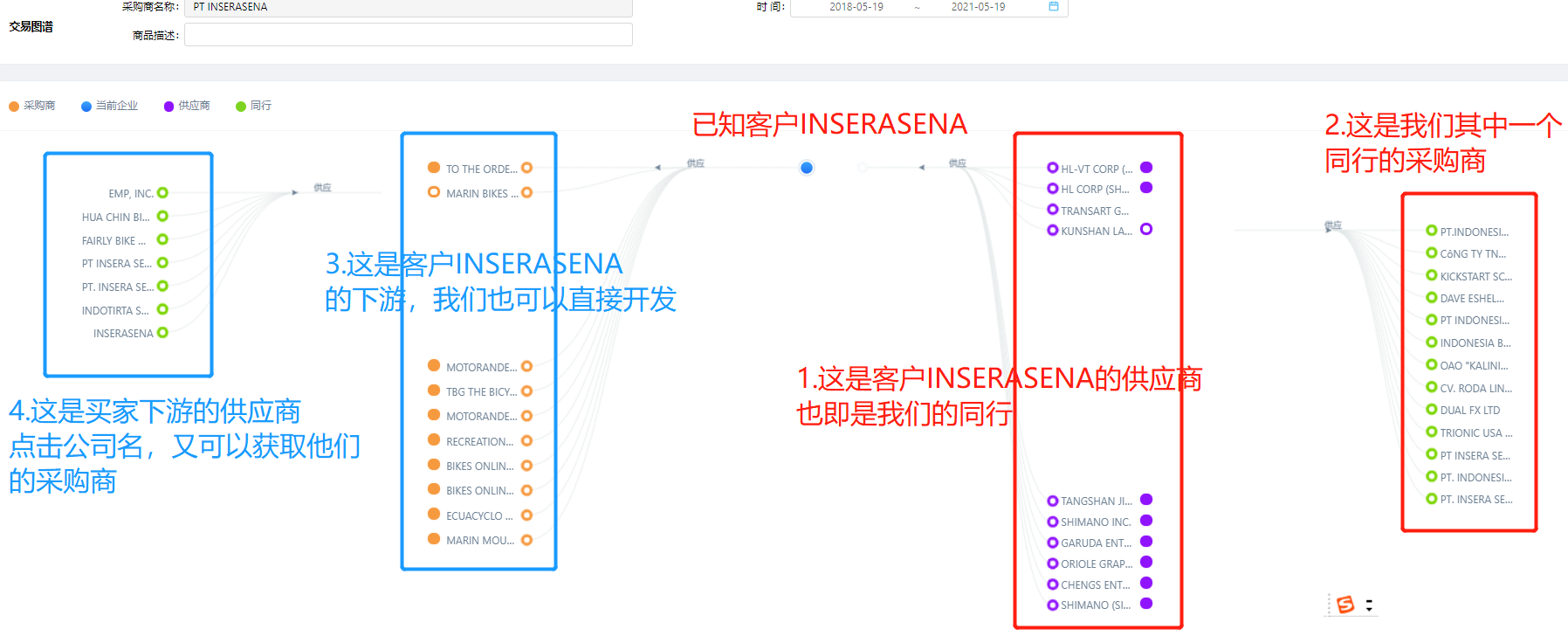Viewport: 1568px width, 643px height.
Task: Open HUA CHIN BI... company node
Action: pos(162,216)
